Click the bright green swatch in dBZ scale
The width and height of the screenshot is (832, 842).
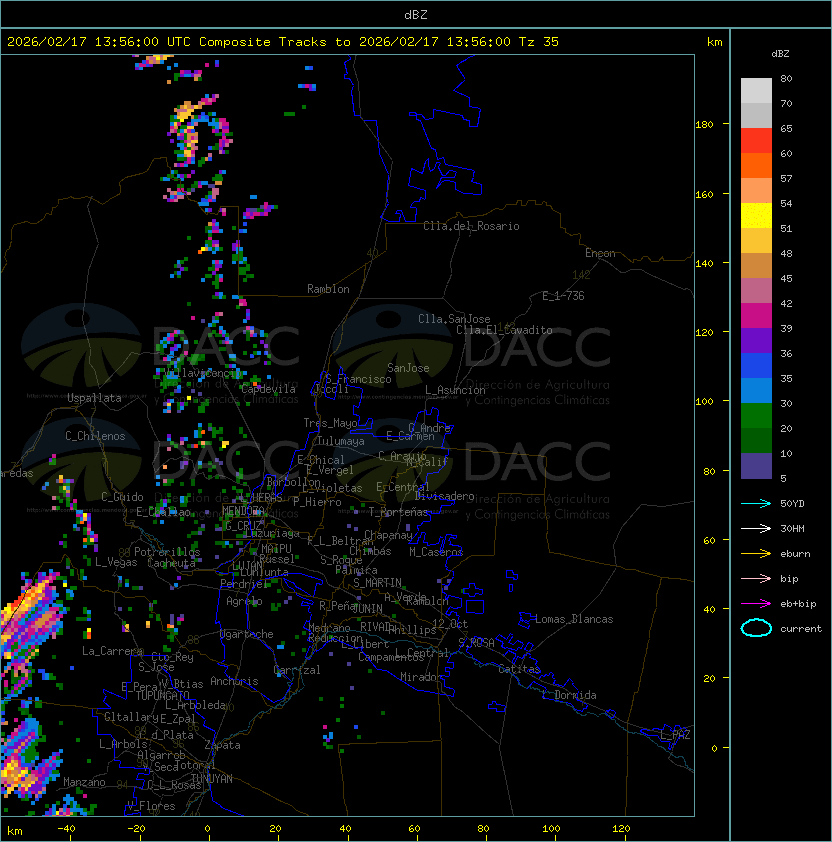click(x=756, y=416)
